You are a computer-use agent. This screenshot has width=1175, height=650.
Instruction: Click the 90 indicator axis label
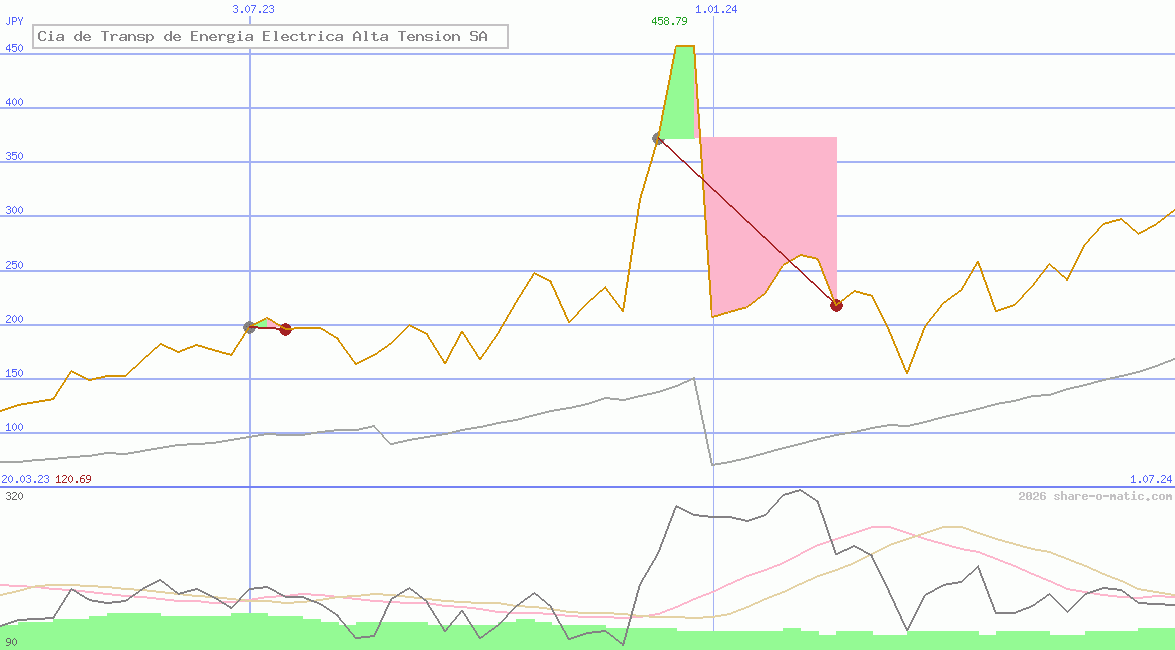[x=10, y=642]
